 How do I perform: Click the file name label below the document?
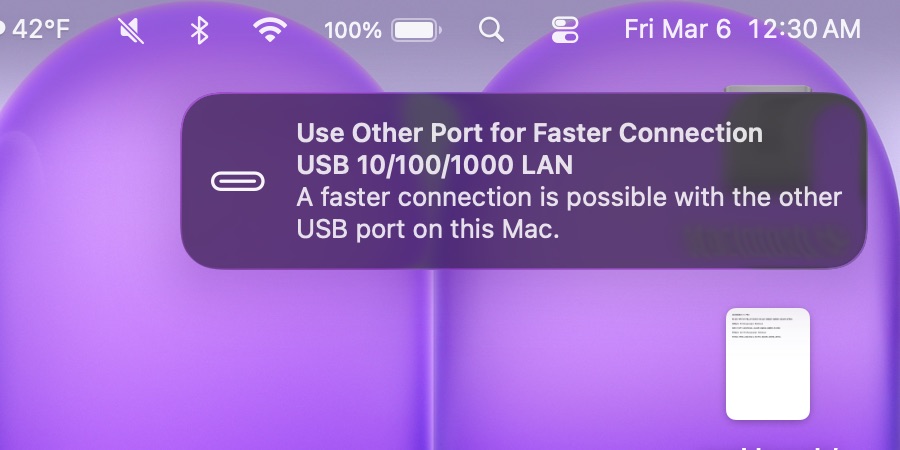tap(786, 446)
